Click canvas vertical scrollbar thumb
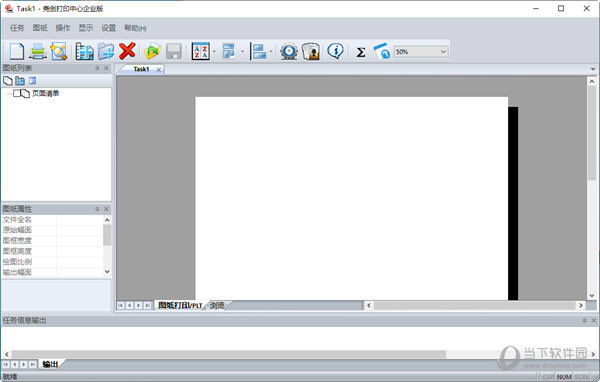600x382 pixels. (x=592, y=133)
